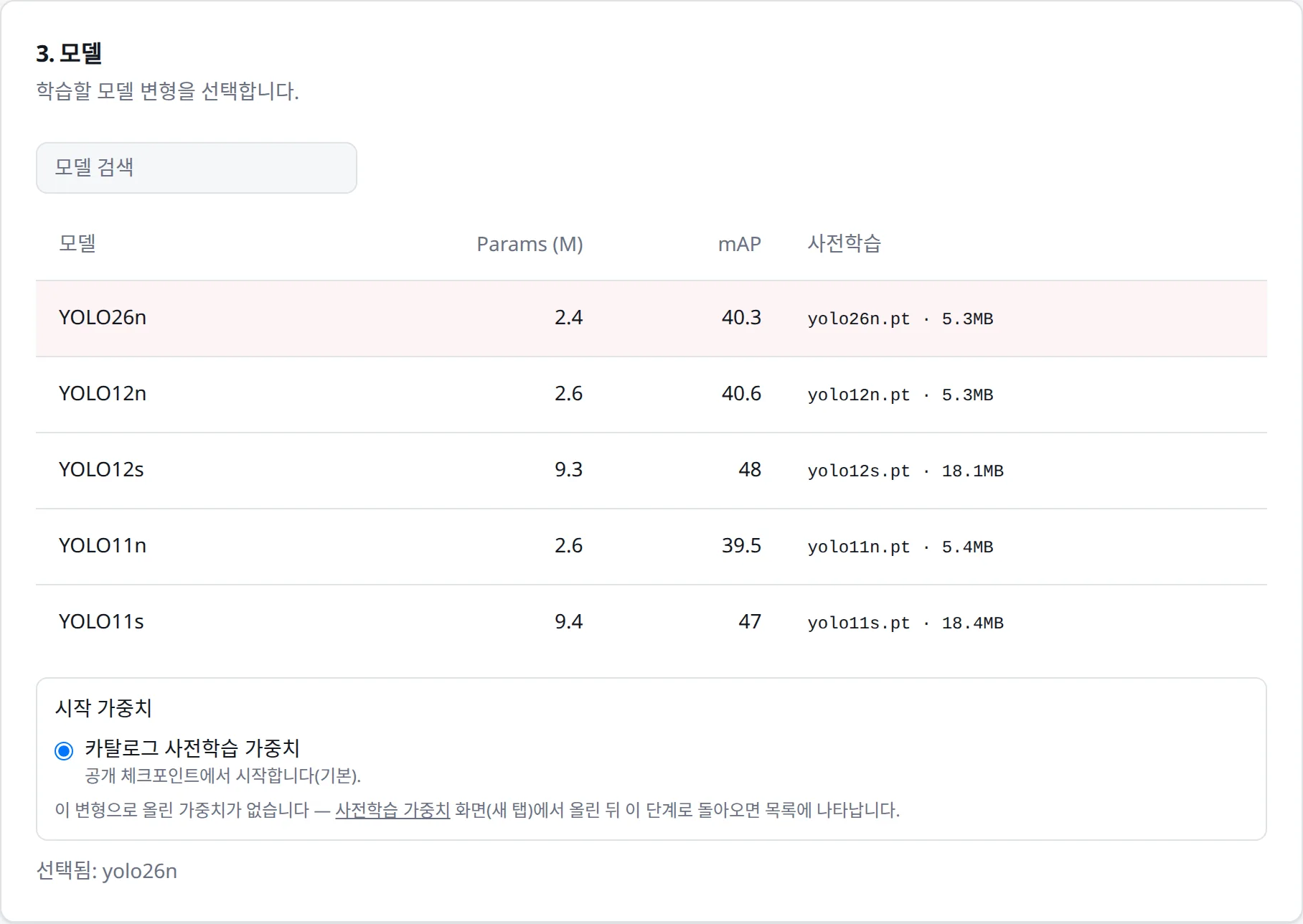The height and width of the screenshot is (924, 1303).
Task: Select the YOLO12n model row
Action: [x=651, y=395]
